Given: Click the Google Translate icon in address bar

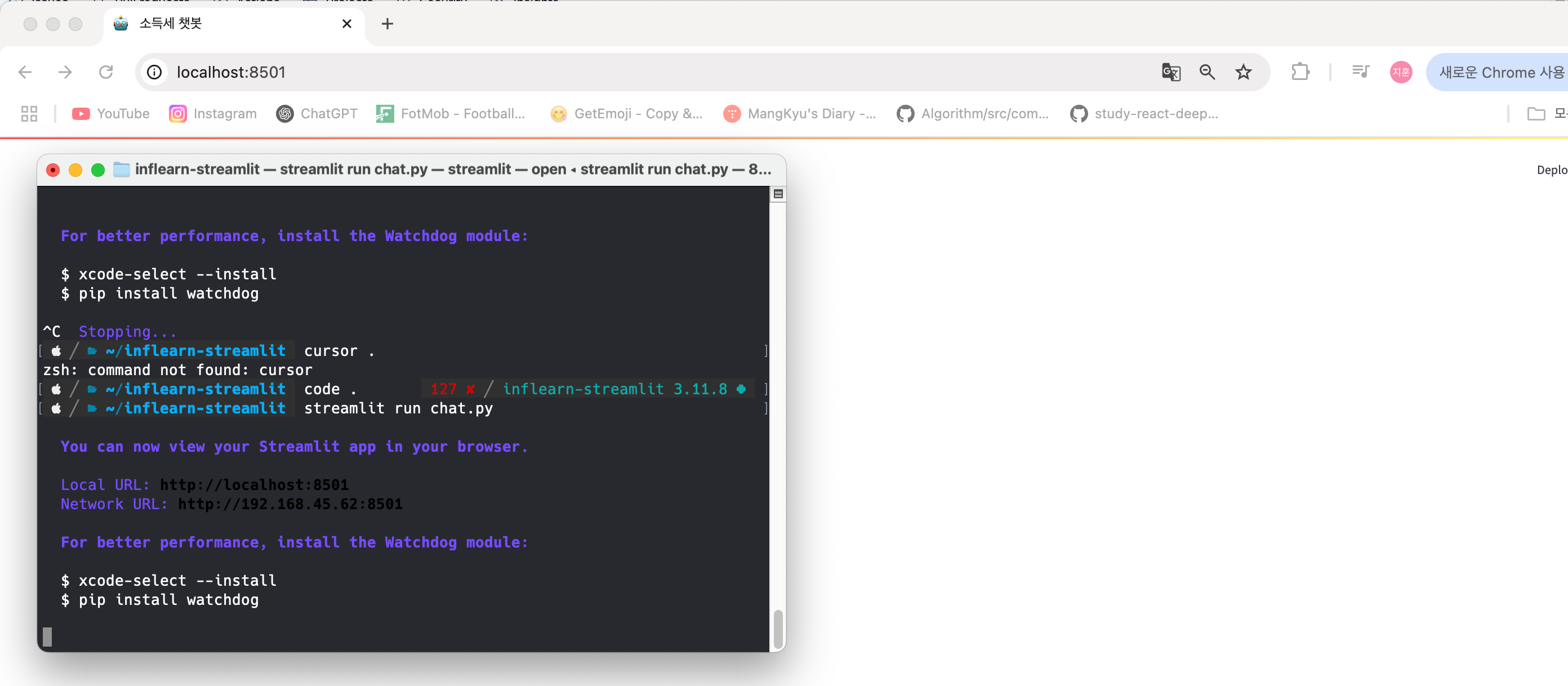Looking at the screenshot, I should tap(1170, 73).
